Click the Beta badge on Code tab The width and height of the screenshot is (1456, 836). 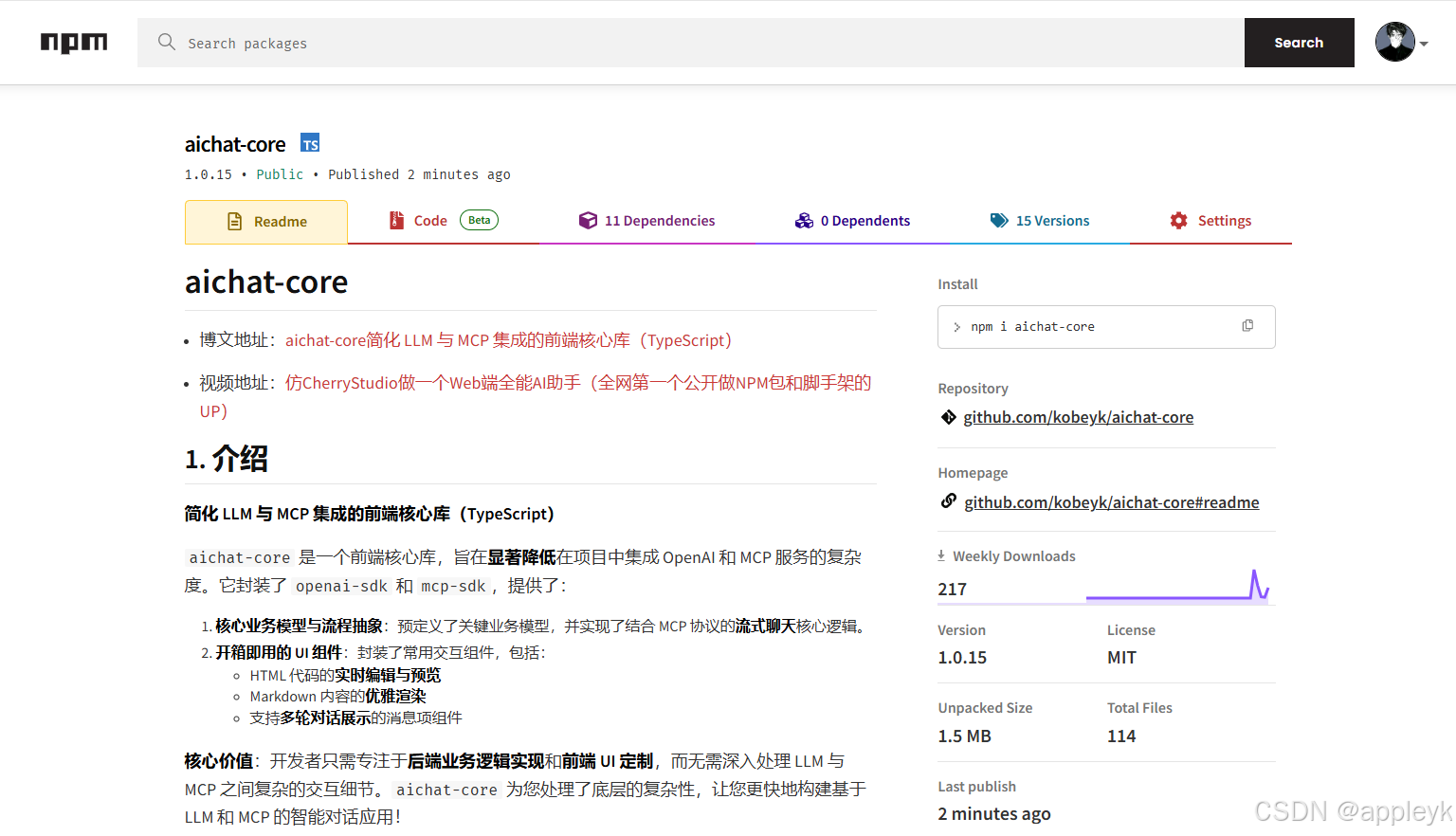click(x=479, y=220)
